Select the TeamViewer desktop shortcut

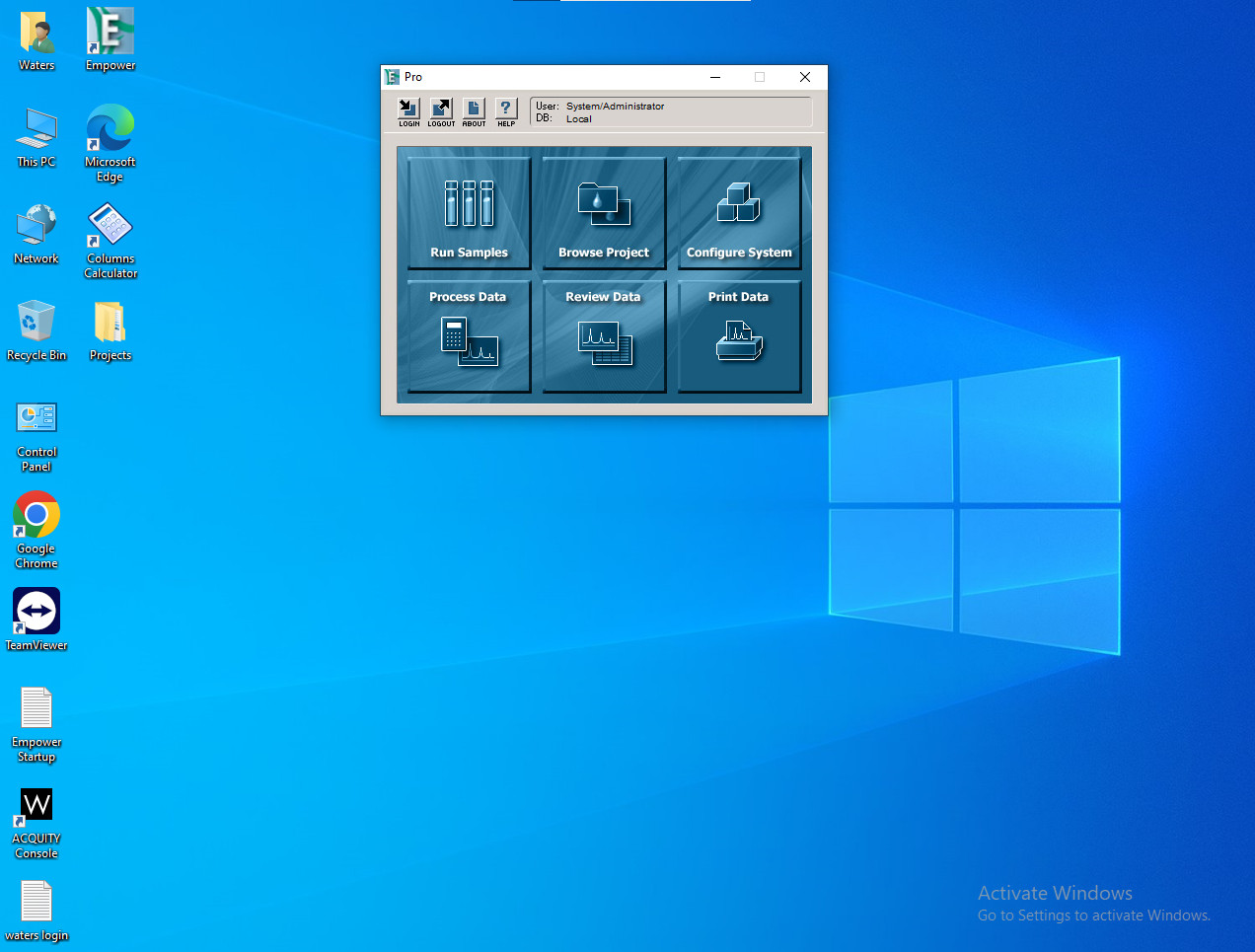pyautogui.click(x=37, y=620)
